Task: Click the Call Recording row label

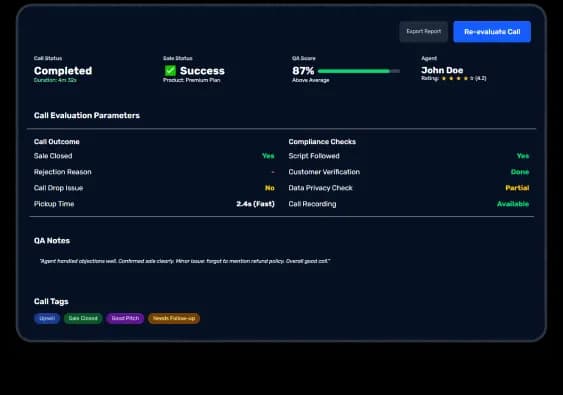Action: tap(312, 204)
